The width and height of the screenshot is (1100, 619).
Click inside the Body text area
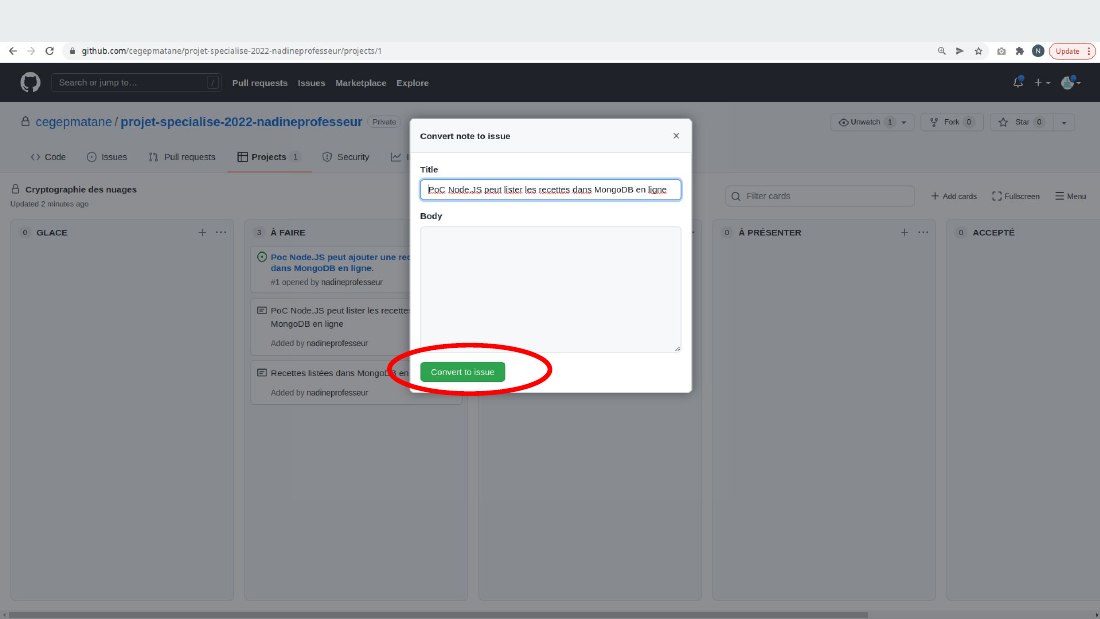pos(551,289)
